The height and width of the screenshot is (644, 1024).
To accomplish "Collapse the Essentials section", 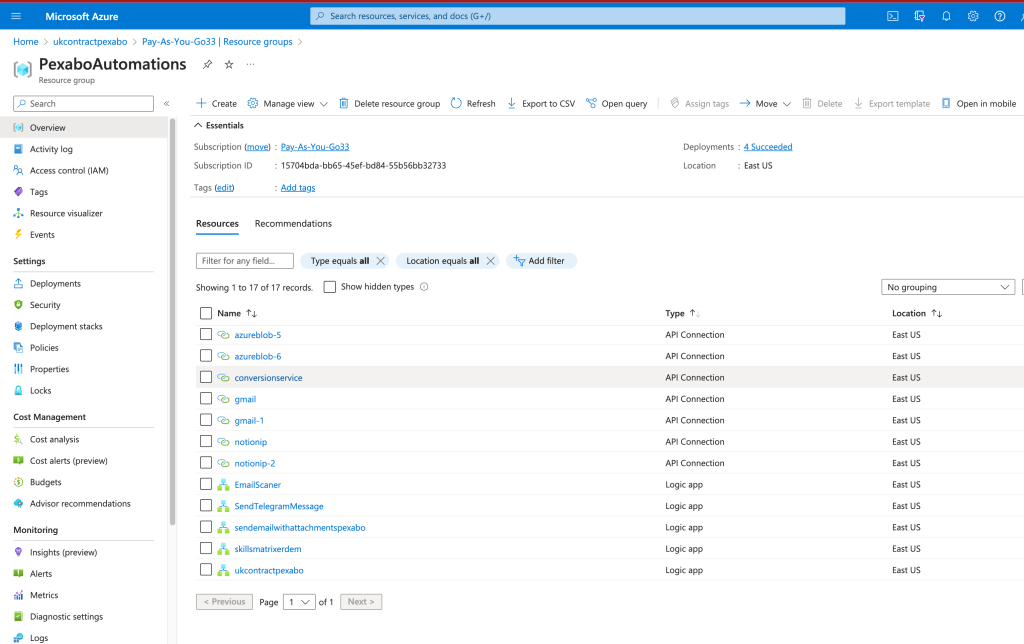I will tap(218, 125).
